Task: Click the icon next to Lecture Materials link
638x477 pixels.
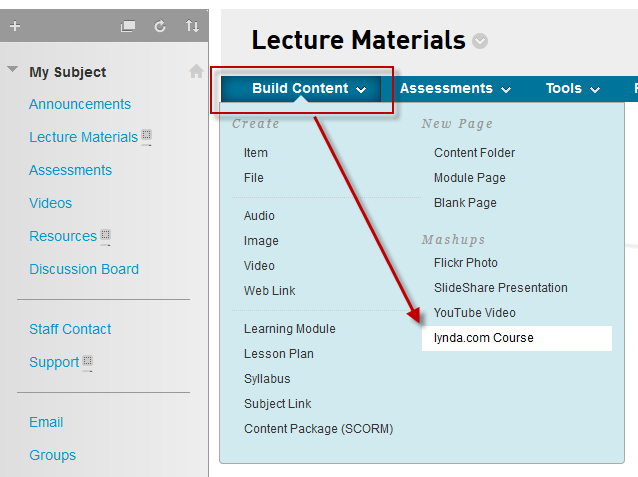Action: click(146, 136)
